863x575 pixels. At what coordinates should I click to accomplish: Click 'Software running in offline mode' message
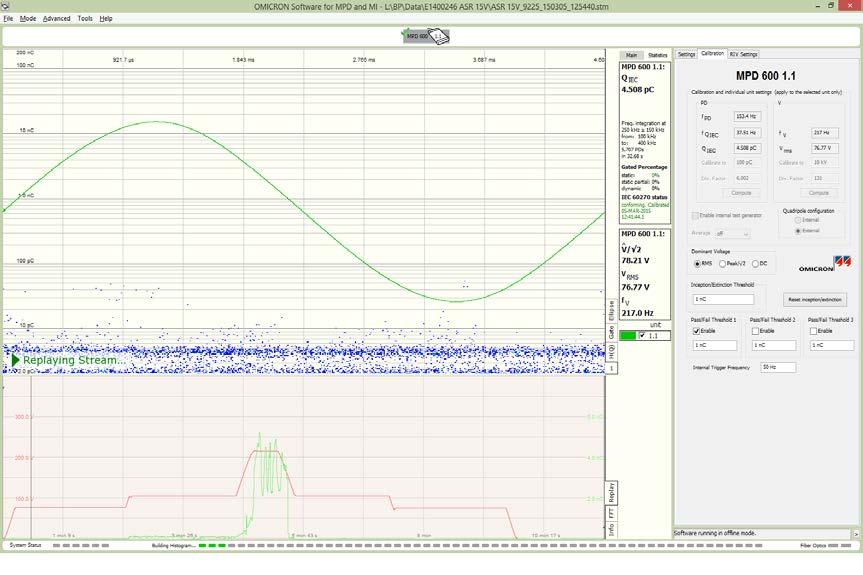tap(714, 533)
